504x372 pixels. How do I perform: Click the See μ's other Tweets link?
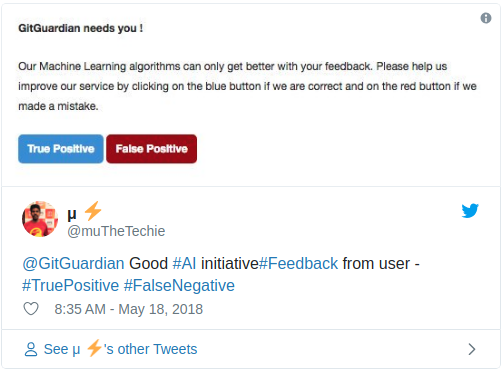(x=120, y=349)
